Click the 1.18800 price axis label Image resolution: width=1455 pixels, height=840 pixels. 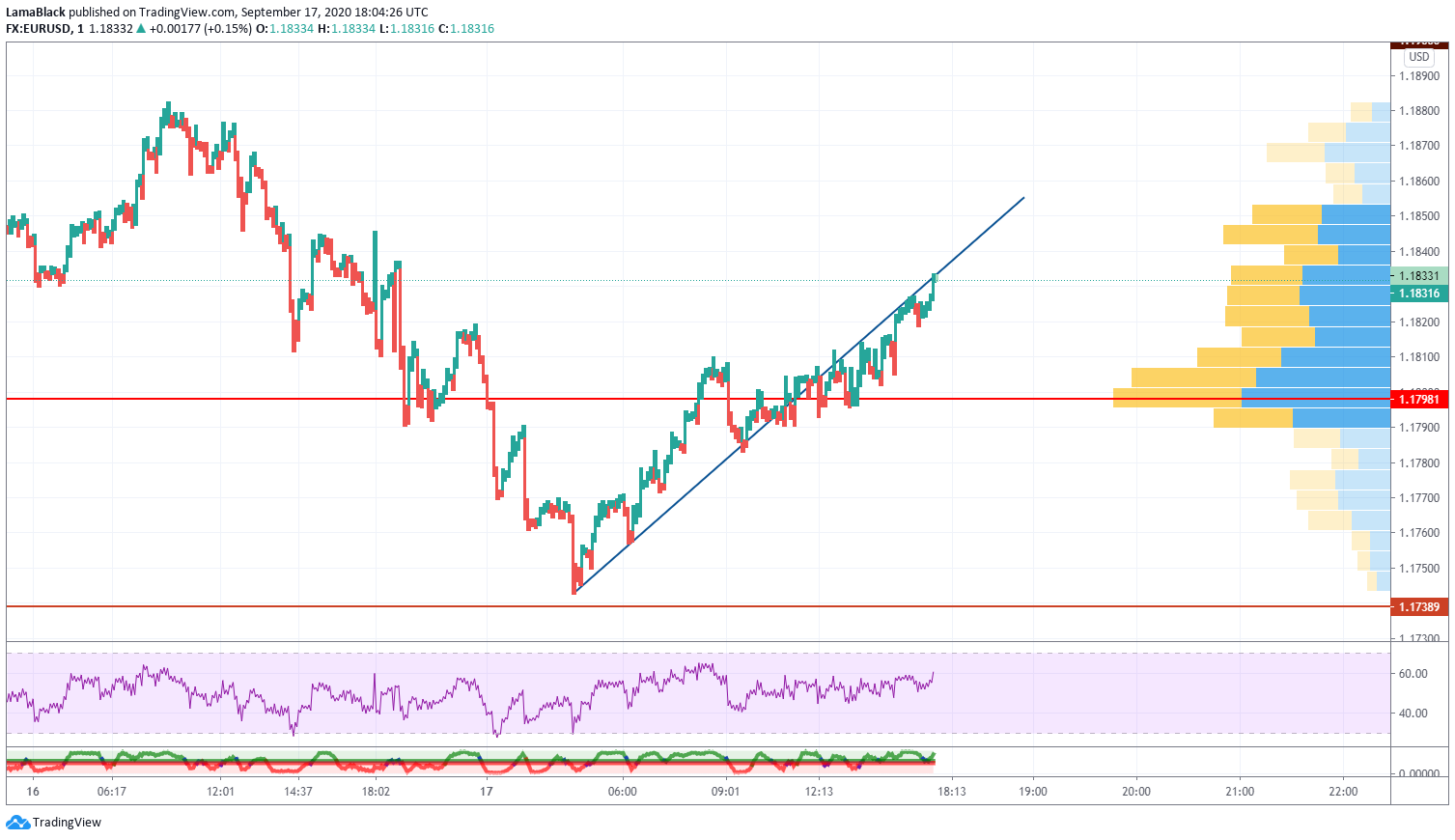coord(1419,111)
